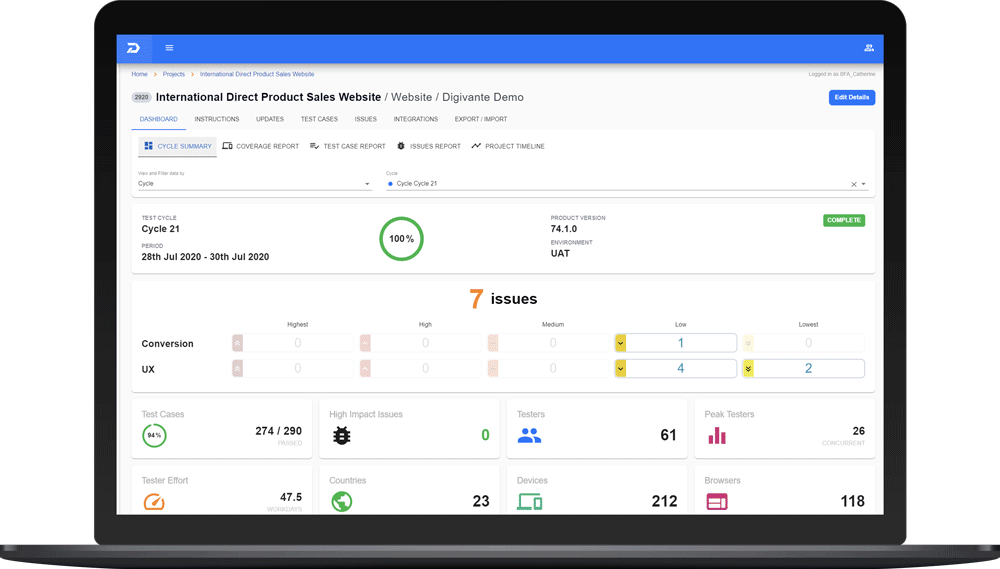
Task: Click the Issues Report bug icon
Action: [401, 146]
